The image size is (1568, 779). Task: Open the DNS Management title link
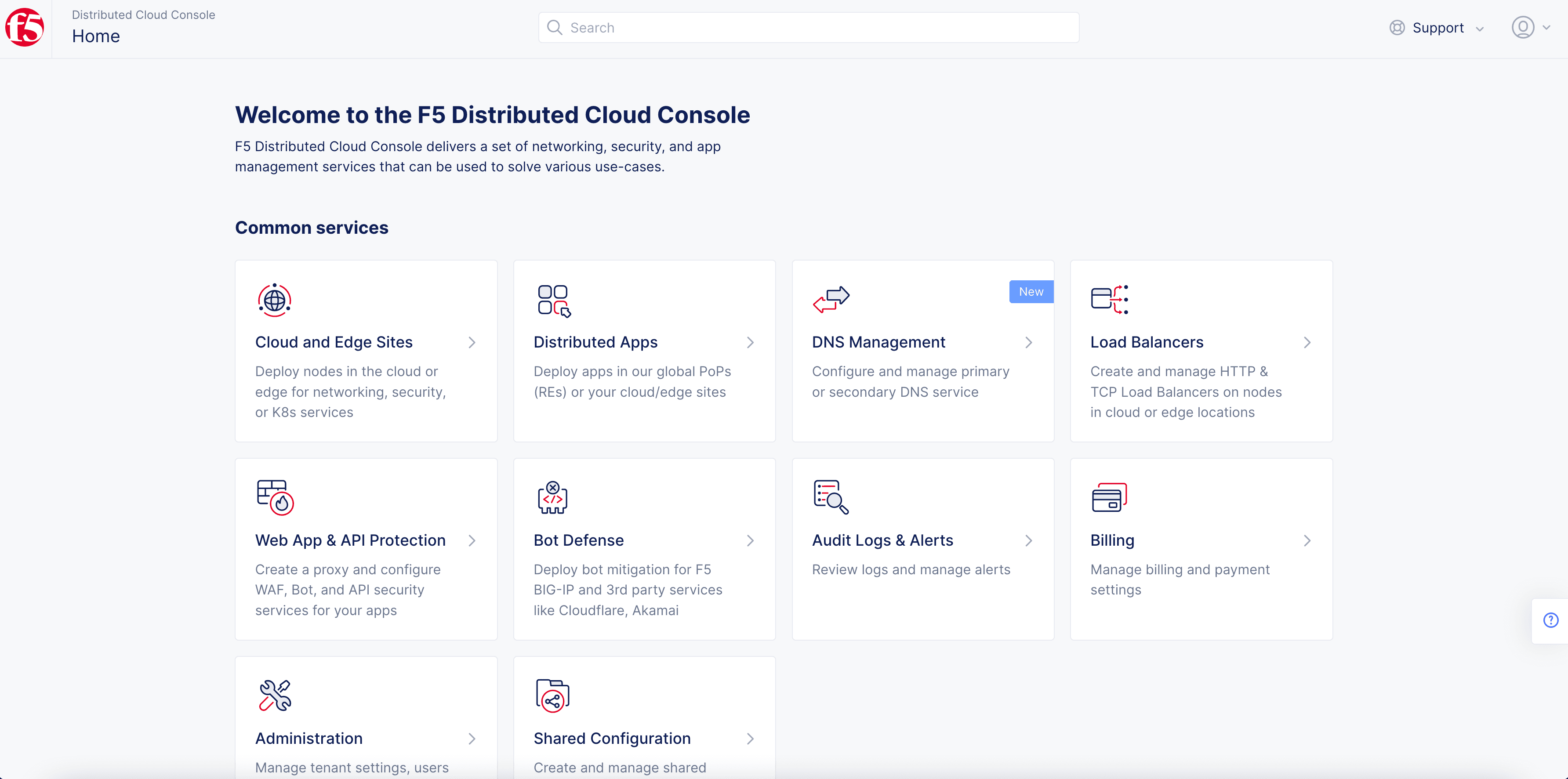(878, 342)
